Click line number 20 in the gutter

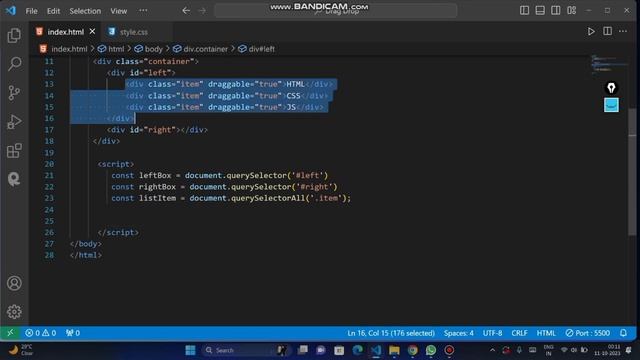pos(49,164)
